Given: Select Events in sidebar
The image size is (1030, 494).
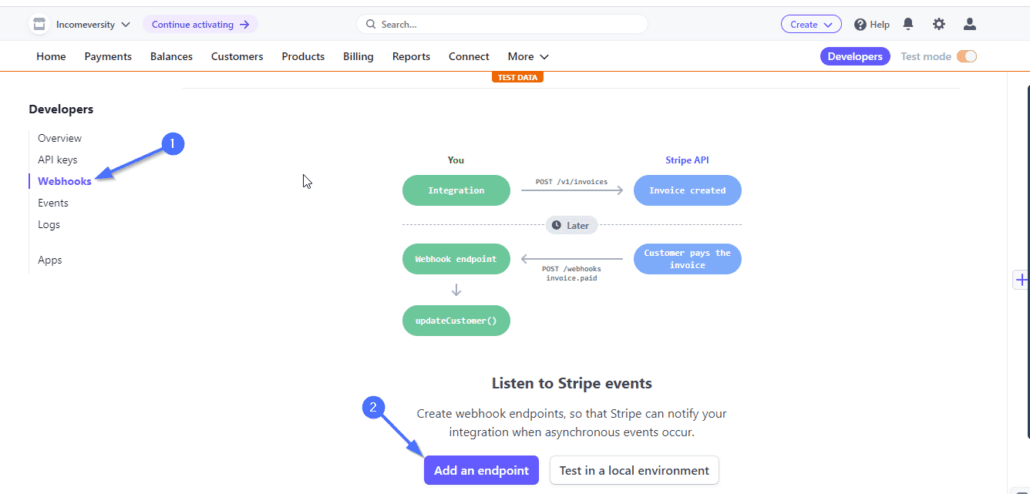Looking at the screenshot, I should [x=53, y=203].
